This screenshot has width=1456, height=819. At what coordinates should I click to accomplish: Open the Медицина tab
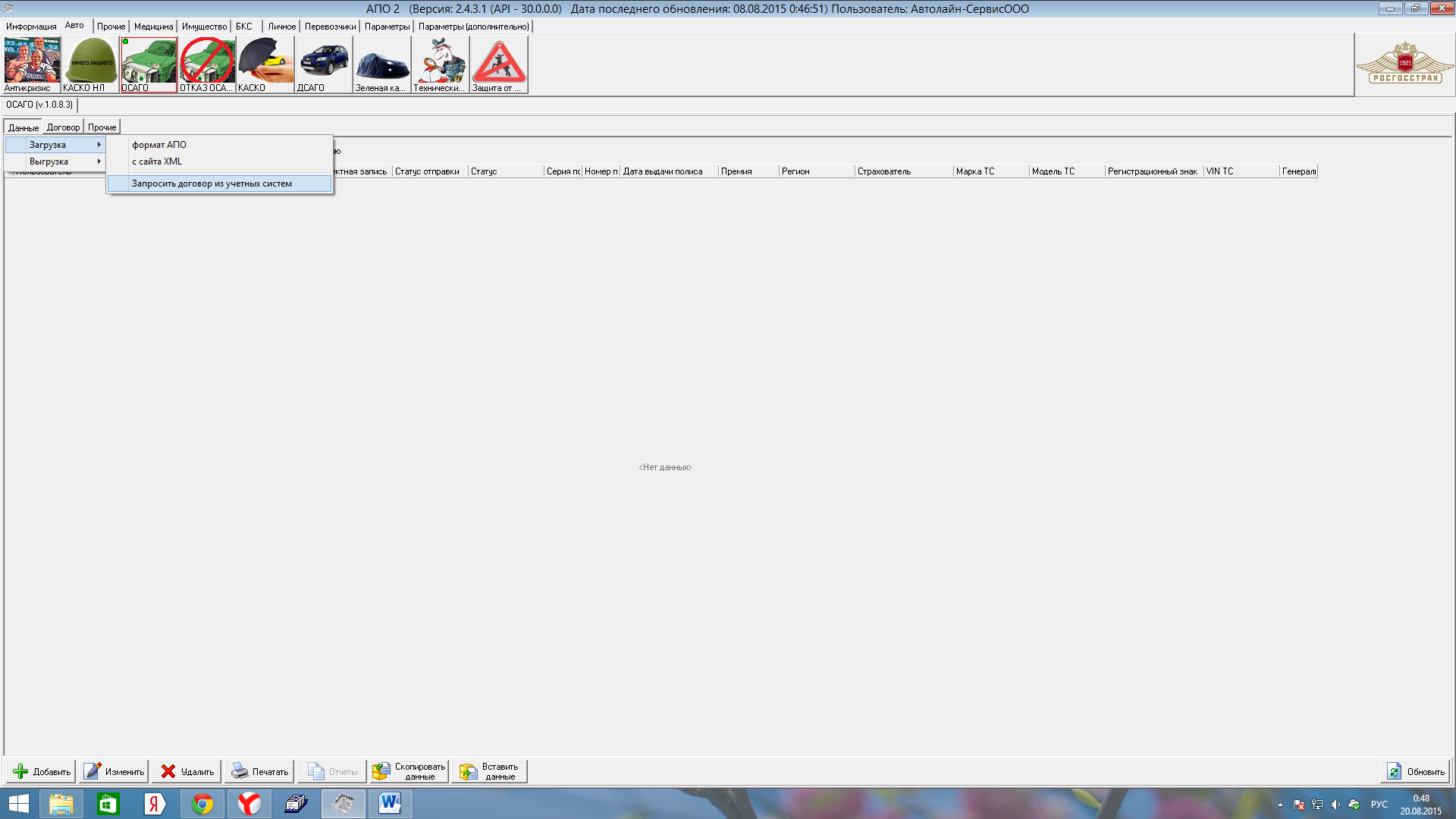click(154, 27)
